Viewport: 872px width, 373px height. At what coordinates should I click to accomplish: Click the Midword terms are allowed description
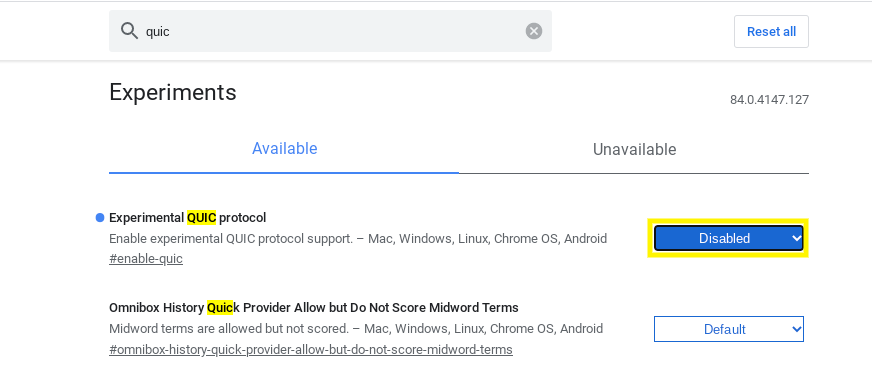point(356,329)
